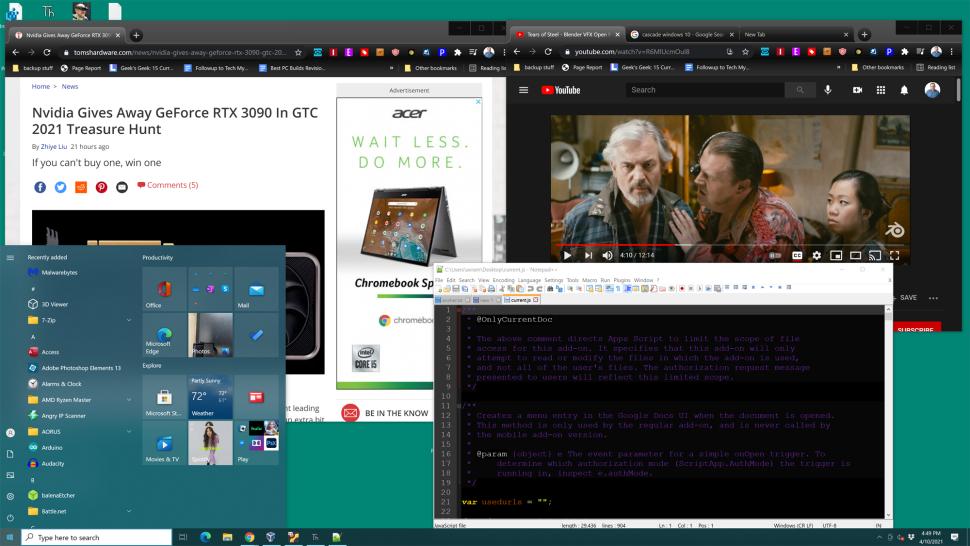Viewport: 970px width, 546px height.
Task: Expand Start menu hamburger navigation
Action: coord(10,257)
